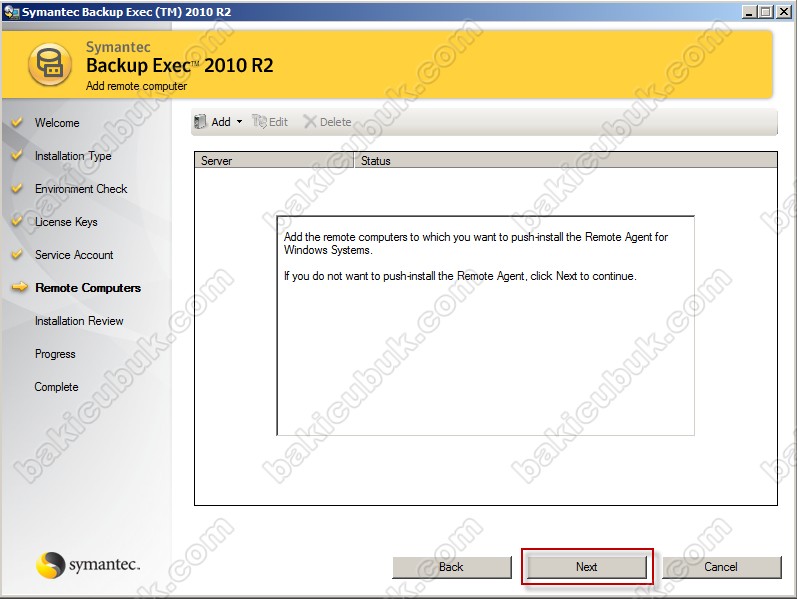Click the push-install instruction text box

485,325
